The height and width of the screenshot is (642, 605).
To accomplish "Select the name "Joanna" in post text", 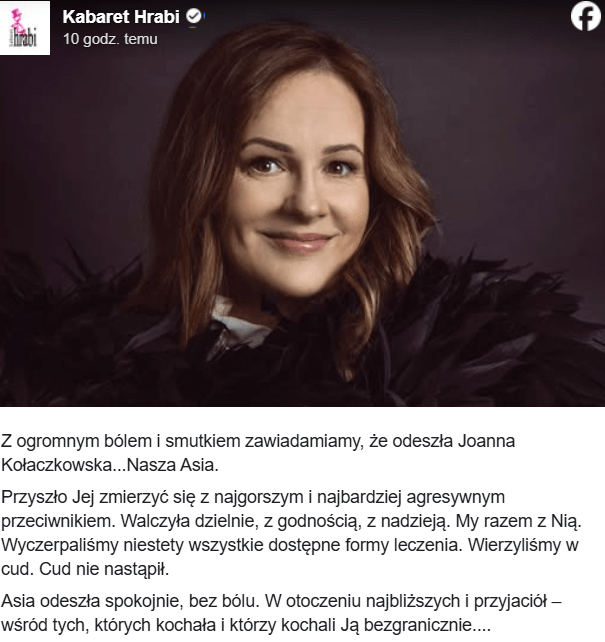I will tap(486, 441).
